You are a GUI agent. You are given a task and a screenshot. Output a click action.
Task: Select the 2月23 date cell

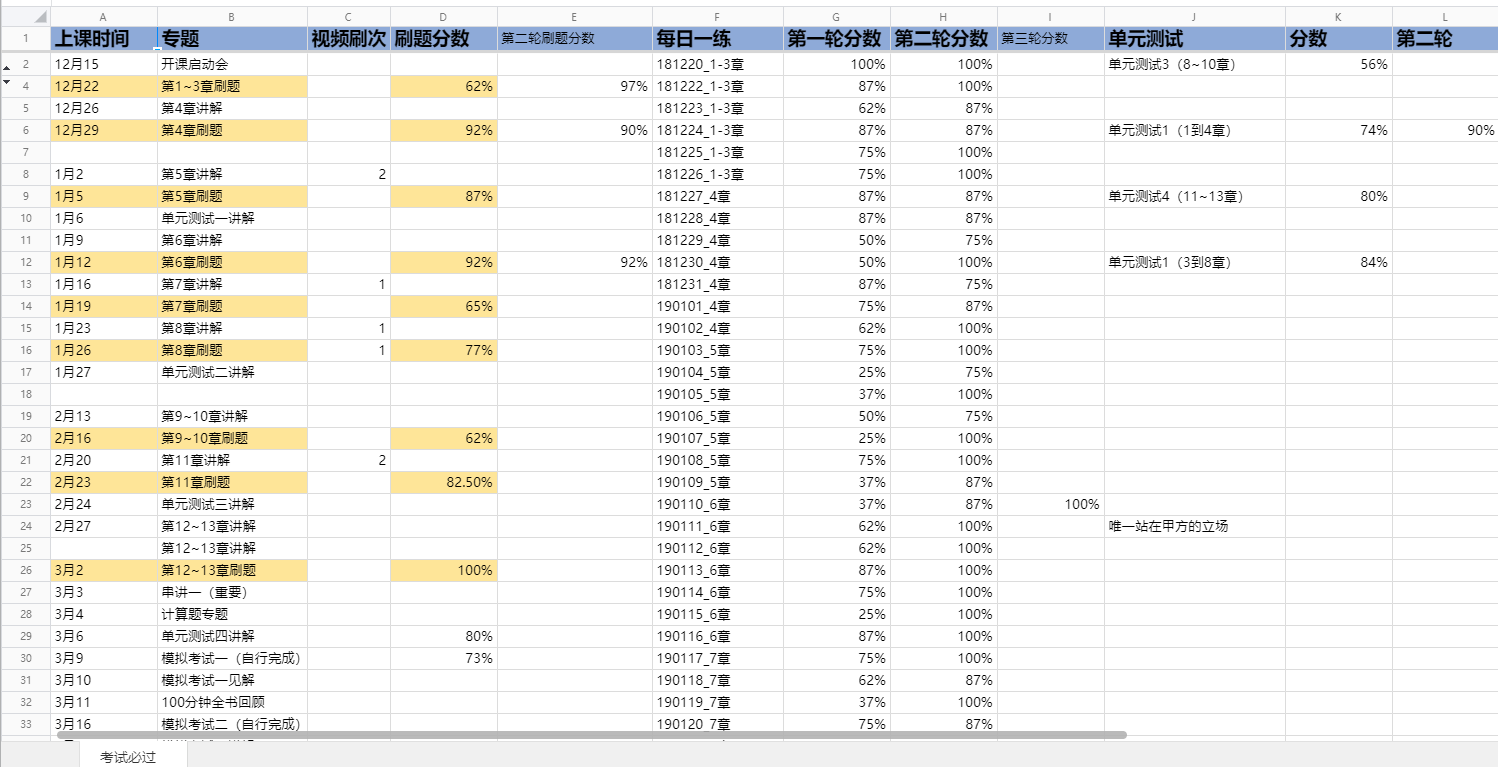[104, 482]
